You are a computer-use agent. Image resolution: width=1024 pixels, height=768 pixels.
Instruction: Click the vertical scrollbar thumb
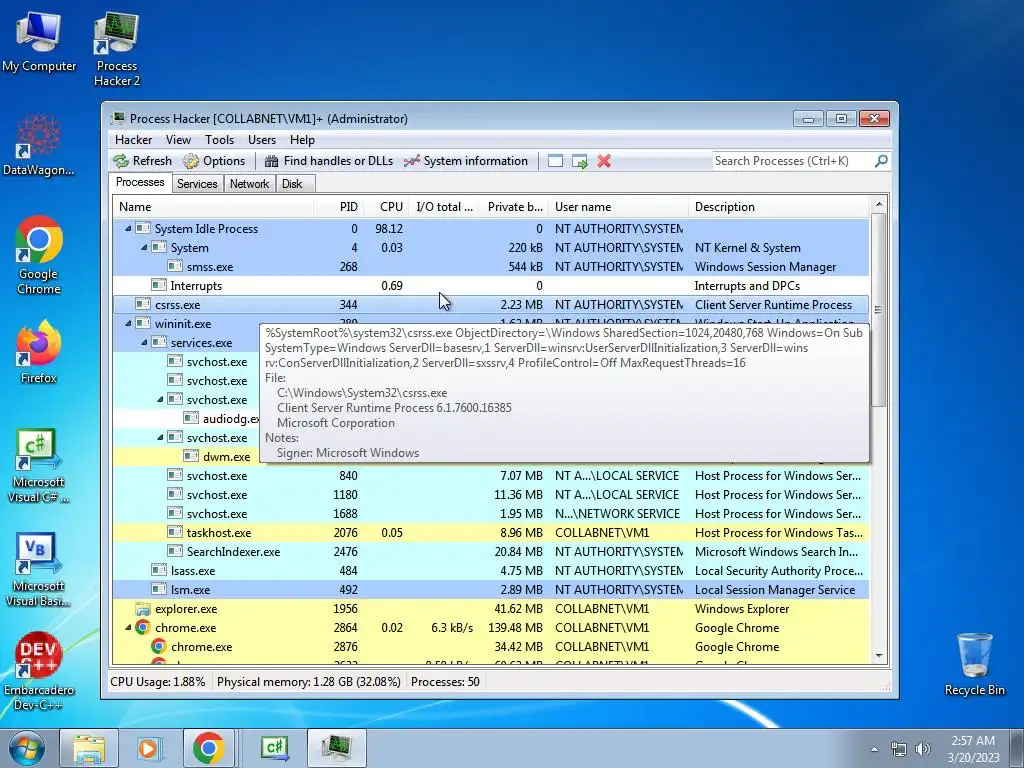879,310
